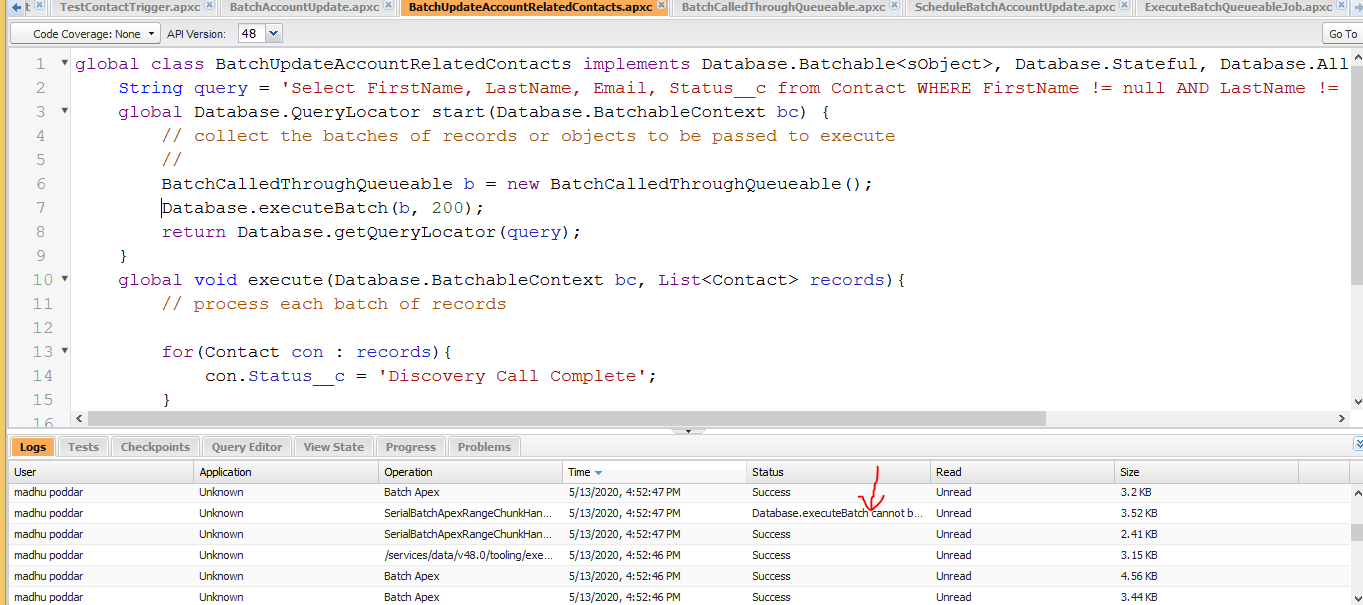Collapse the for loop using line 13 triangle

point(62,351)
